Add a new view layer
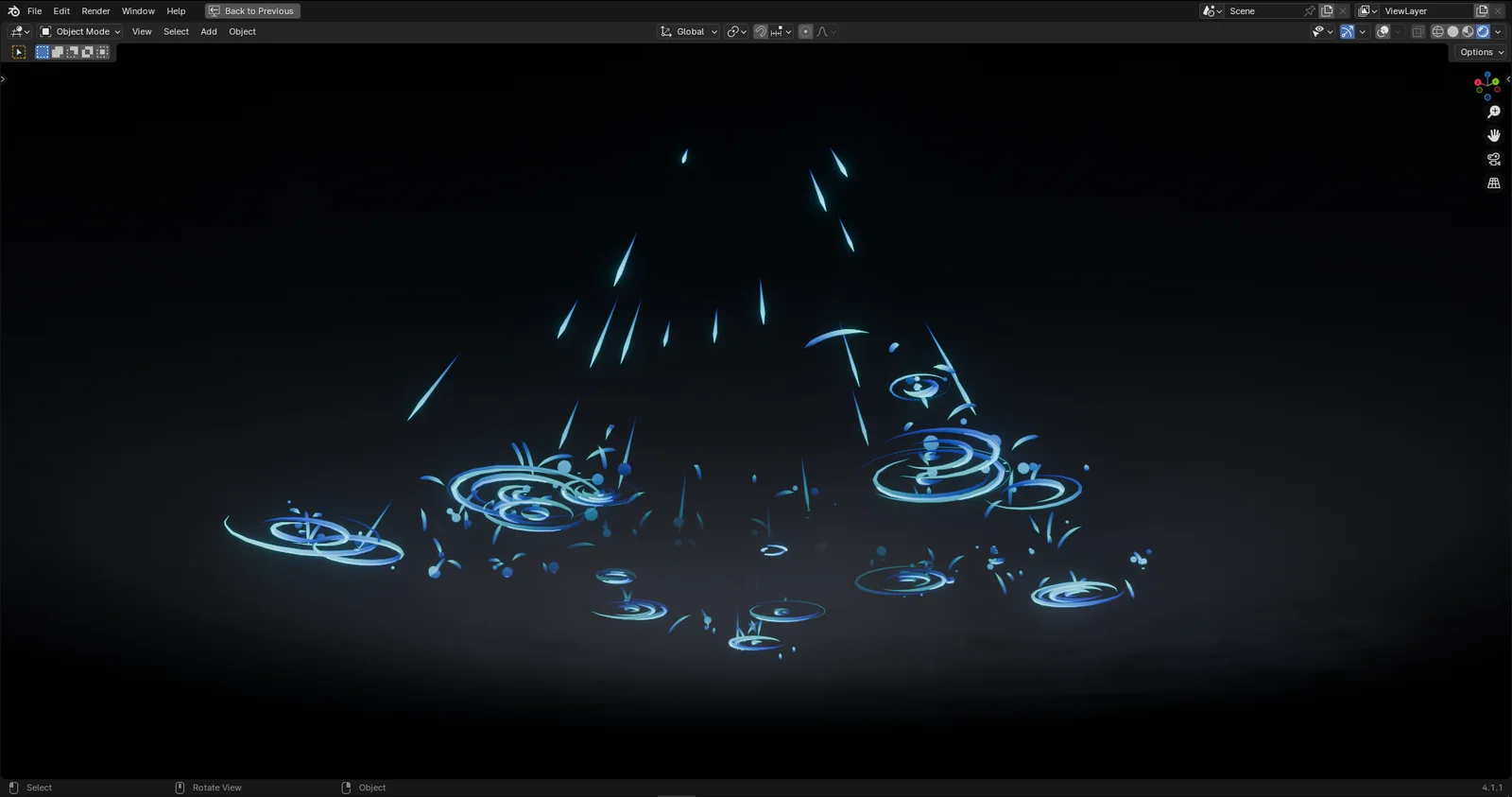Image resolution: width=1512 pixels, height=797 pixels. pos(1482,11)
